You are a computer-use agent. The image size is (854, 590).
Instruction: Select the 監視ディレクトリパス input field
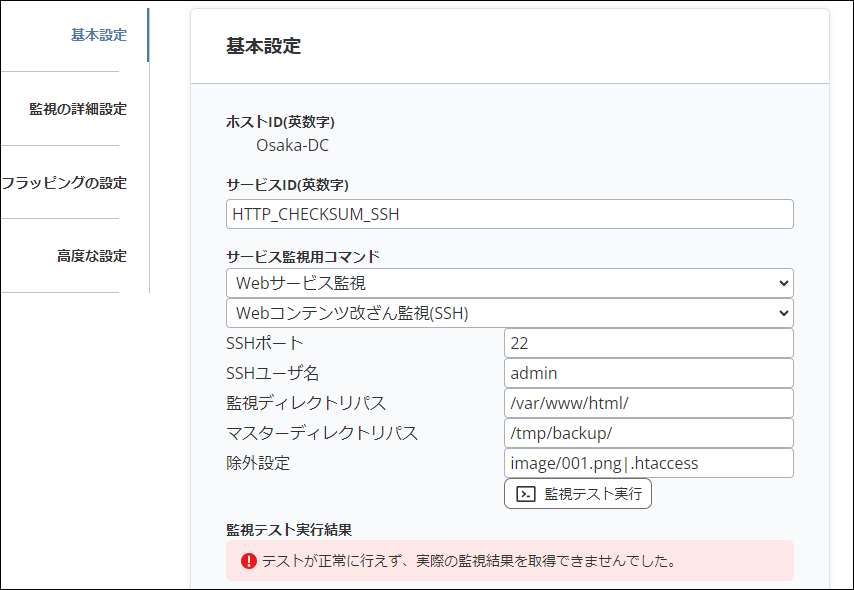click(648, 403)
